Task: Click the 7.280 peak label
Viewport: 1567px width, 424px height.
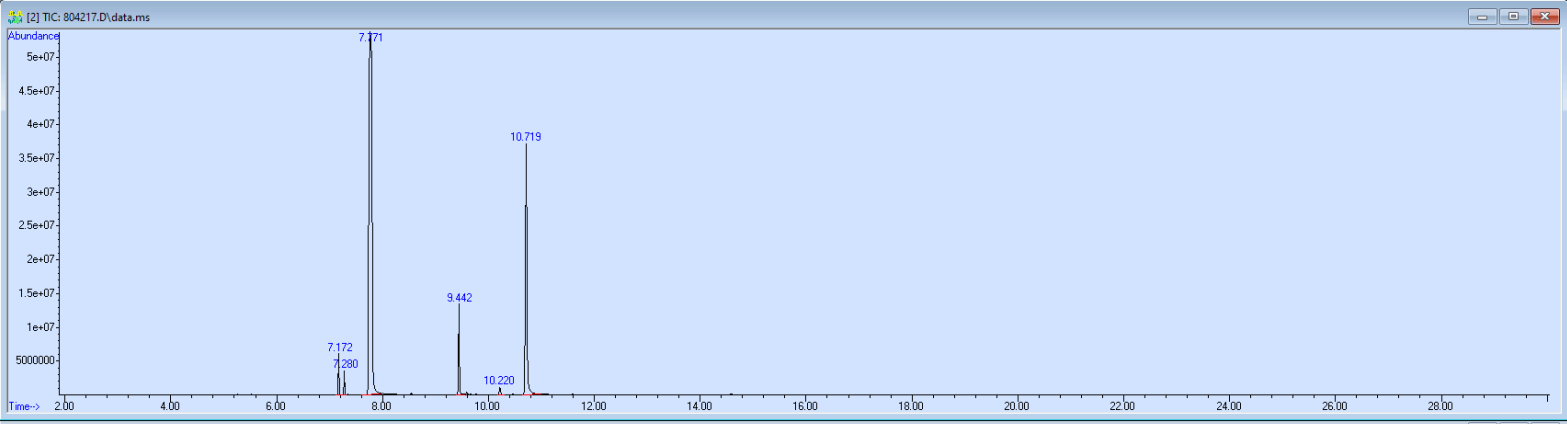Action: coord(345,364)
